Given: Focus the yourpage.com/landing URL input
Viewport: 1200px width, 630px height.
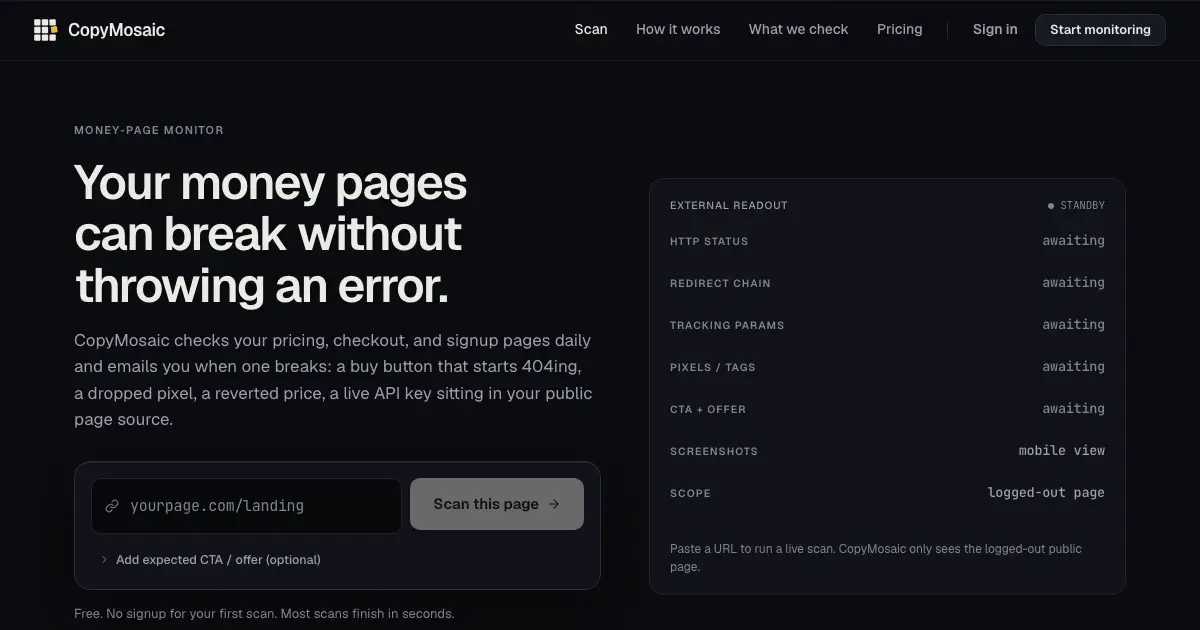Looking at the screenshot, I should tap(247, 506).
